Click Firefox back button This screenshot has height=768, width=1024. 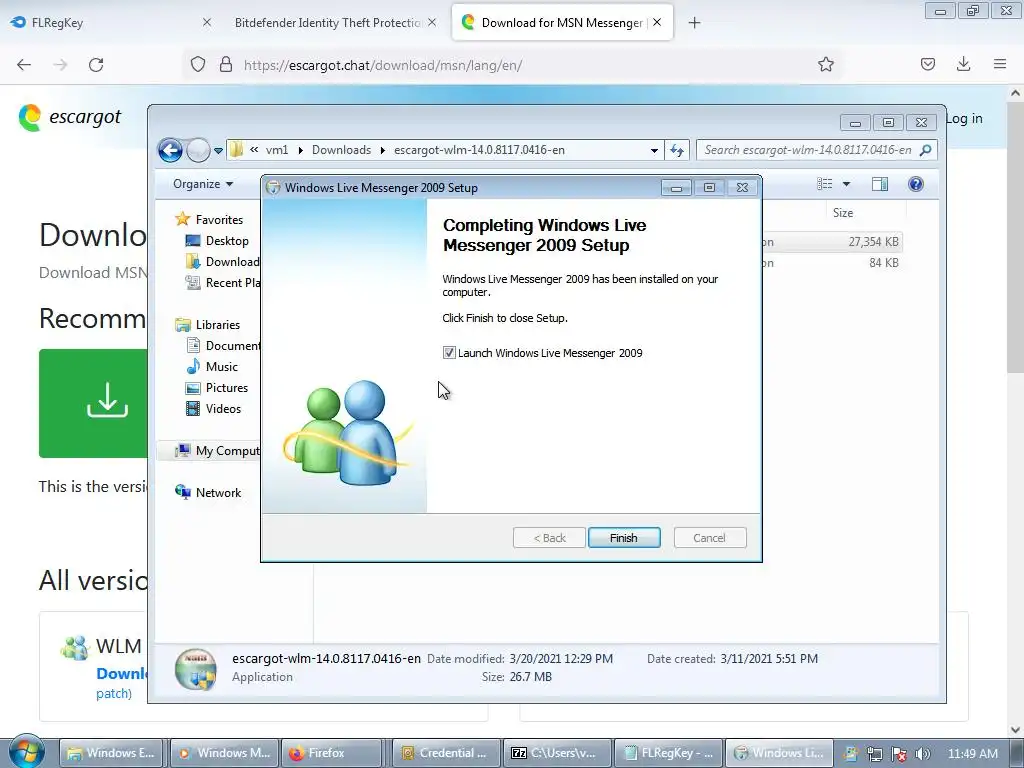24,65
